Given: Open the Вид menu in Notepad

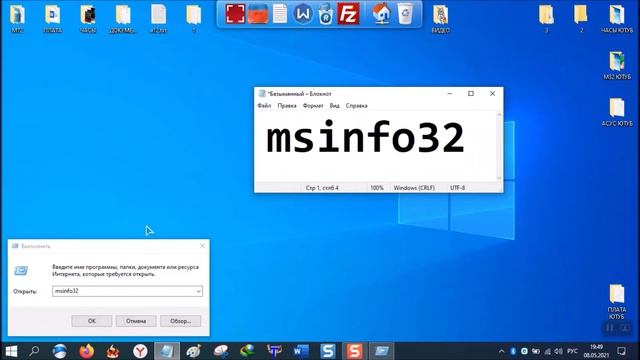Looking at the screenshot, I should coord(335,106).
